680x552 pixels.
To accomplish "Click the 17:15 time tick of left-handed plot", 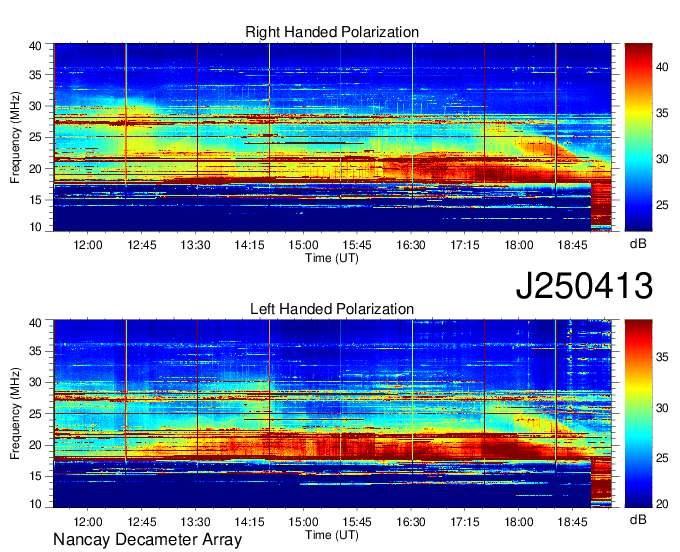I will (465, 522).
